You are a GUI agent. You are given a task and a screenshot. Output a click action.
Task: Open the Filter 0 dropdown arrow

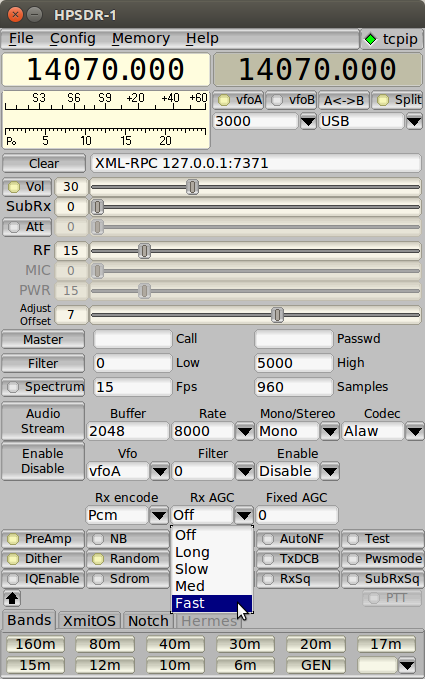245,471
